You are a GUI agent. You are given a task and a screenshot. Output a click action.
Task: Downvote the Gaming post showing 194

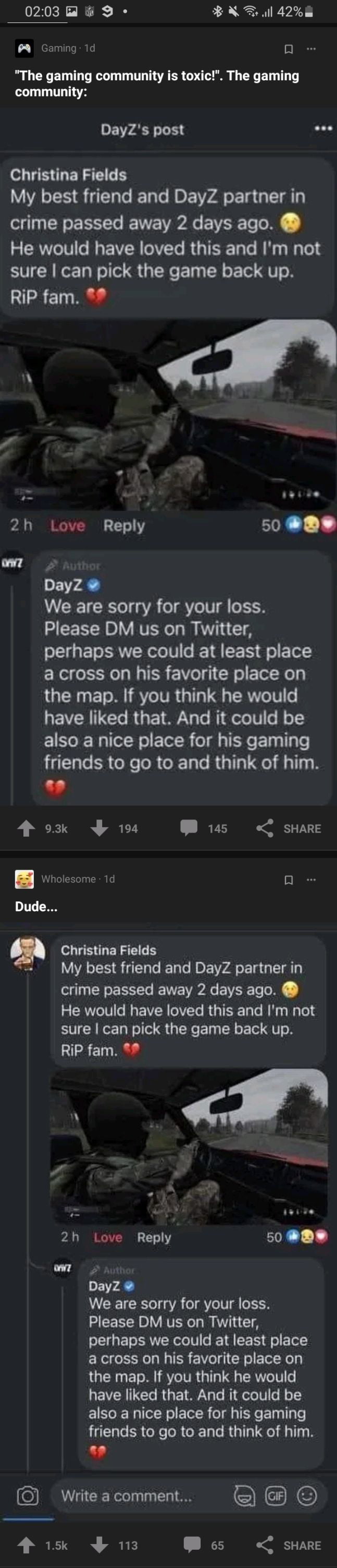pyautogui.click(x=99, y=828)
